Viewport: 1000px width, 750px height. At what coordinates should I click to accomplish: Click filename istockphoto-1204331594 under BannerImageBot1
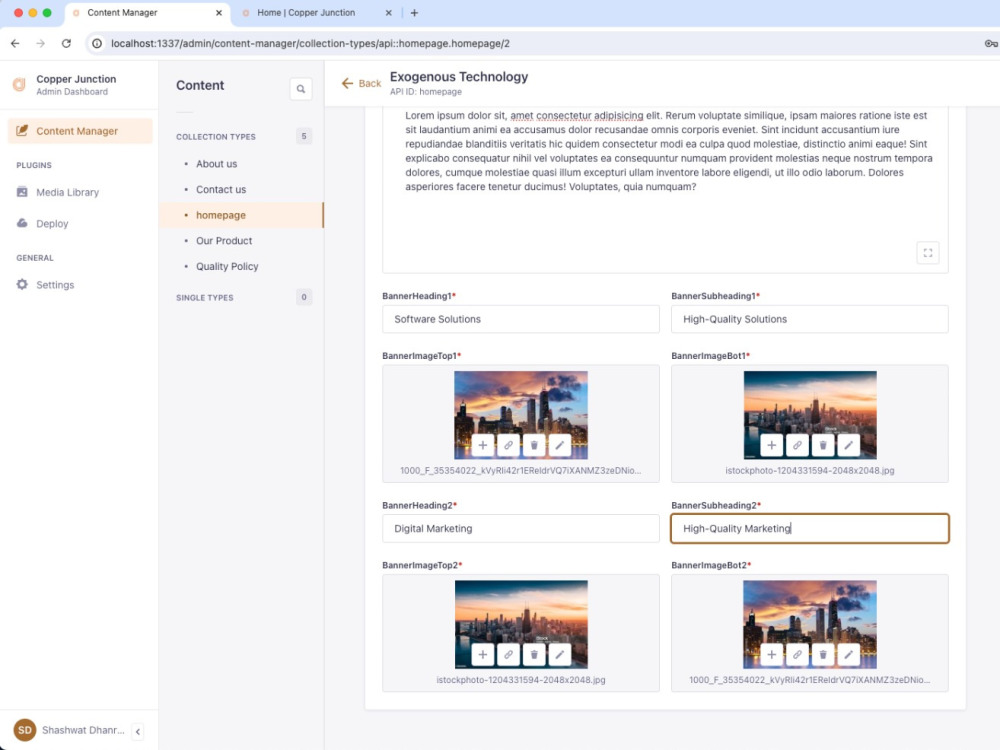coord(809,471)
